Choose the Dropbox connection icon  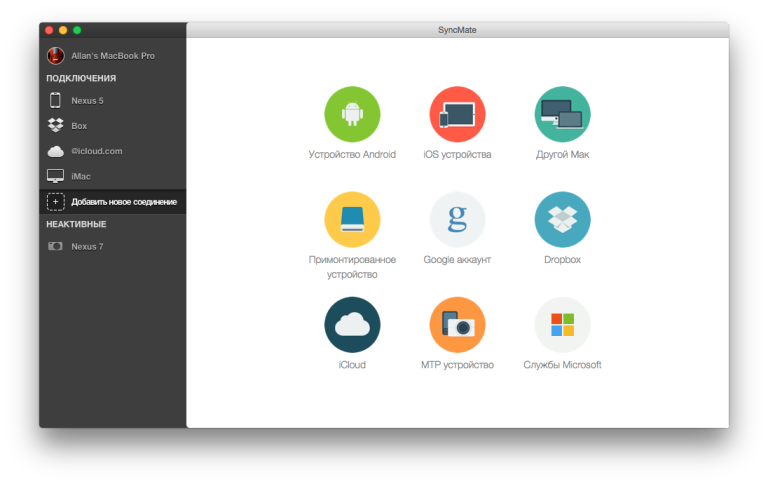(562, 219)
